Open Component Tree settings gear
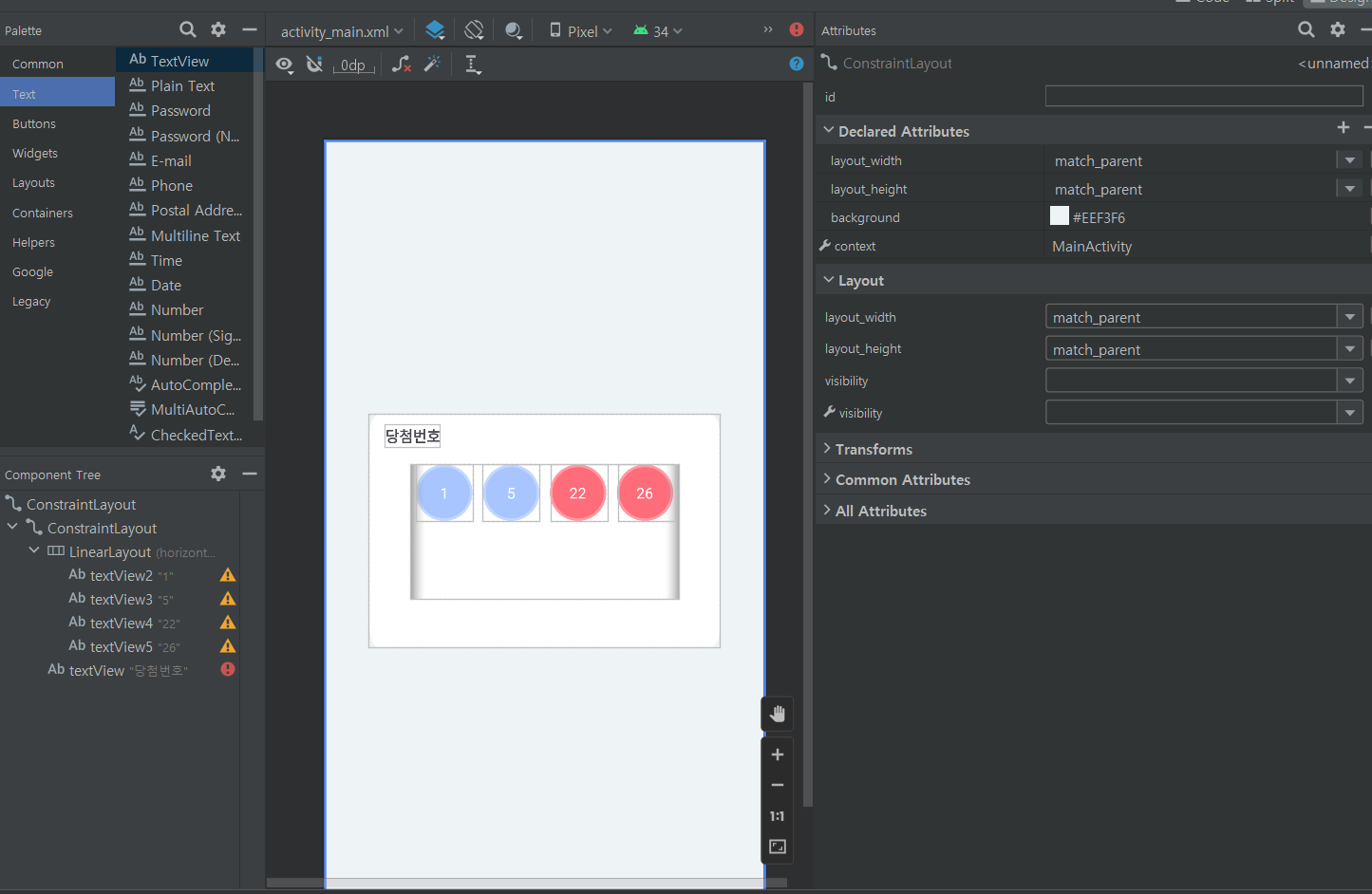This screenshot has width=1372, height=894. (218, 474)
